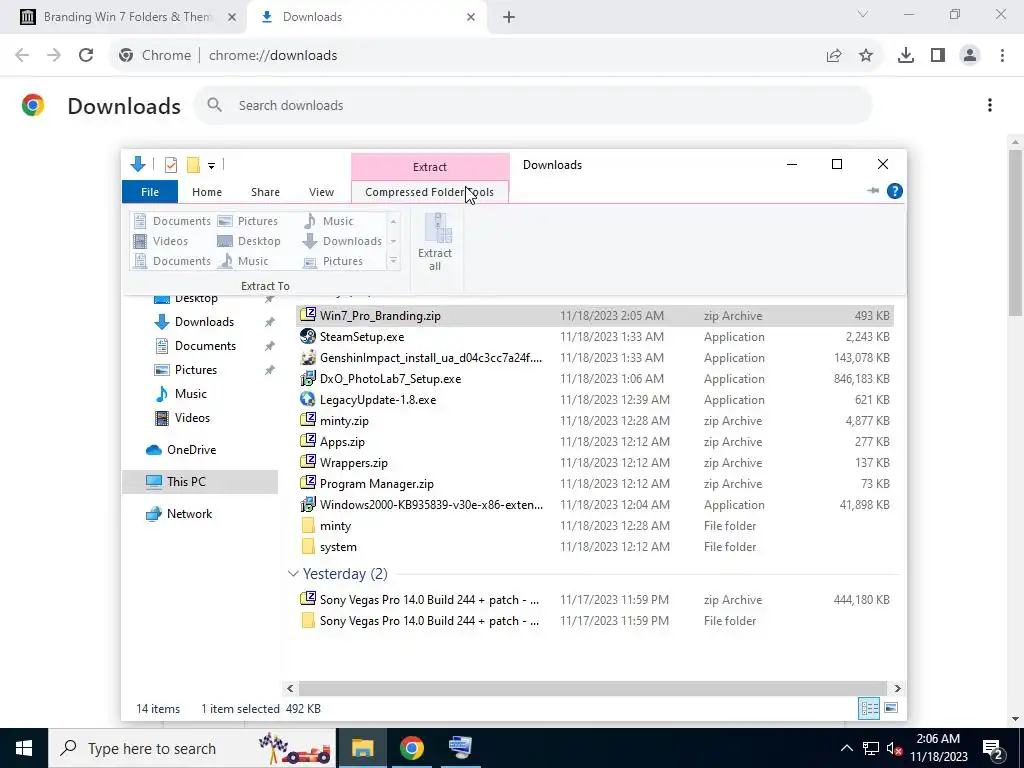Open the File ribbon tab
The width and height of the screenshot is (1024, 768).
click(150, 192)
